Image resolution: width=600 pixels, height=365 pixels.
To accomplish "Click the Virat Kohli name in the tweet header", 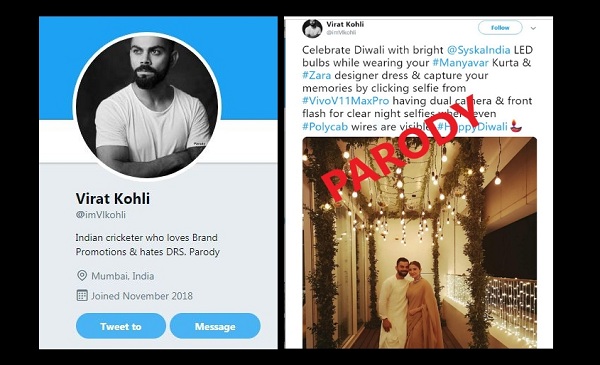I will (345, 24).
